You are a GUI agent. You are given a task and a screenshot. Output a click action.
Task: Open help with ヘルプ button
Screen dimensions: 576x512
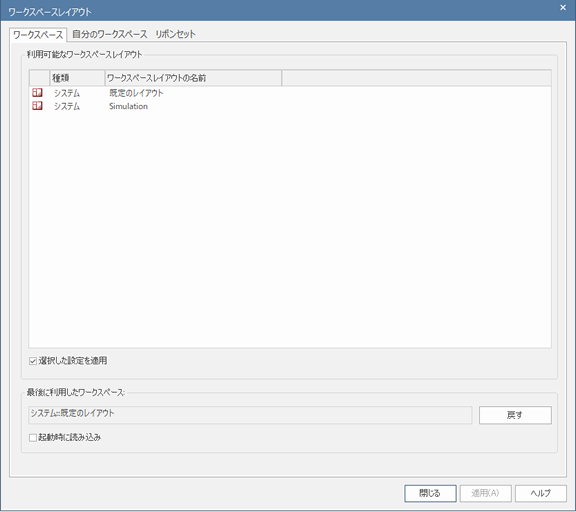(541, 493)
